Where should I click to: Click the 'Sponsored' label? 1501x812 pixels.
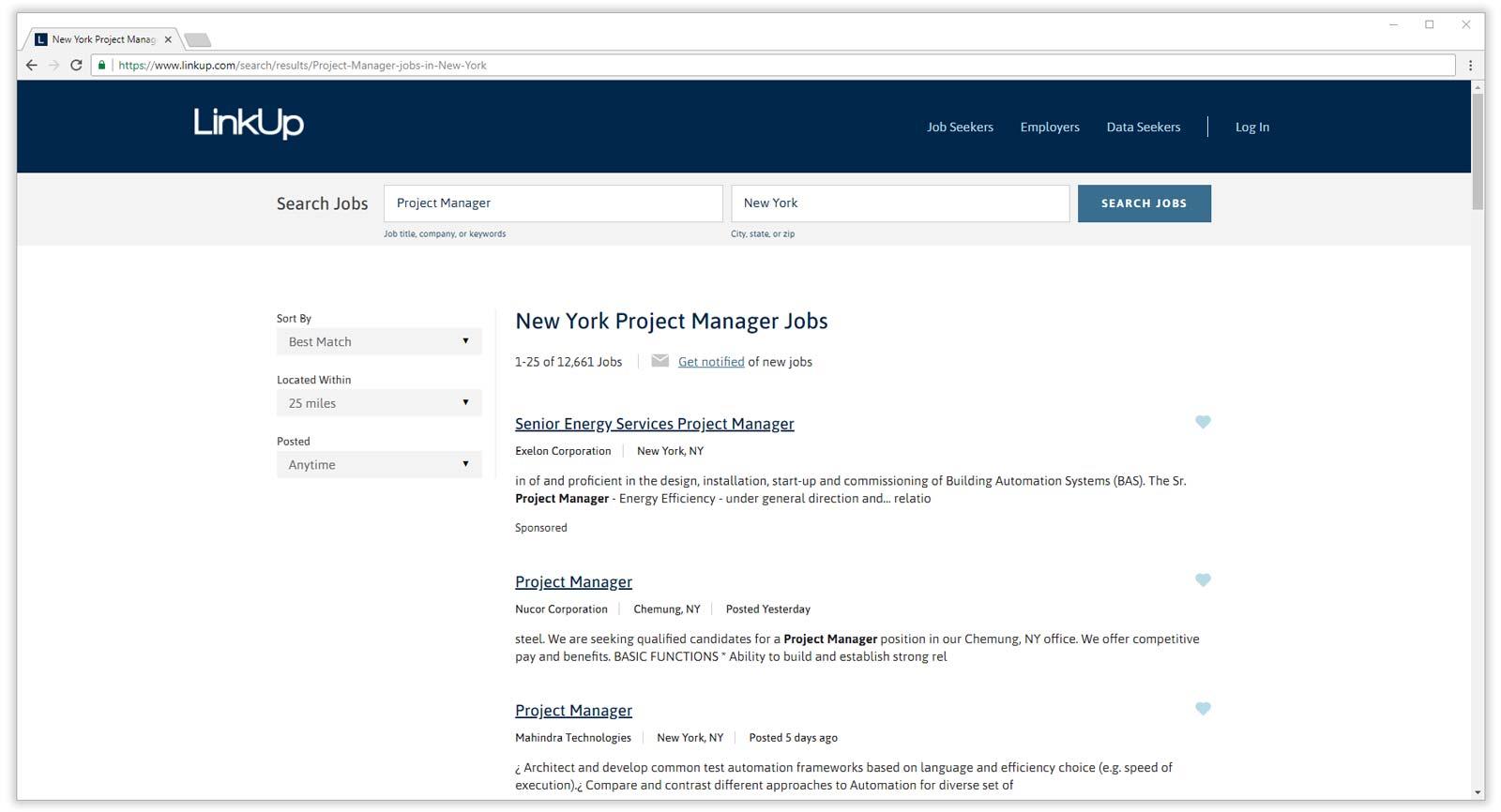point(541,528)
